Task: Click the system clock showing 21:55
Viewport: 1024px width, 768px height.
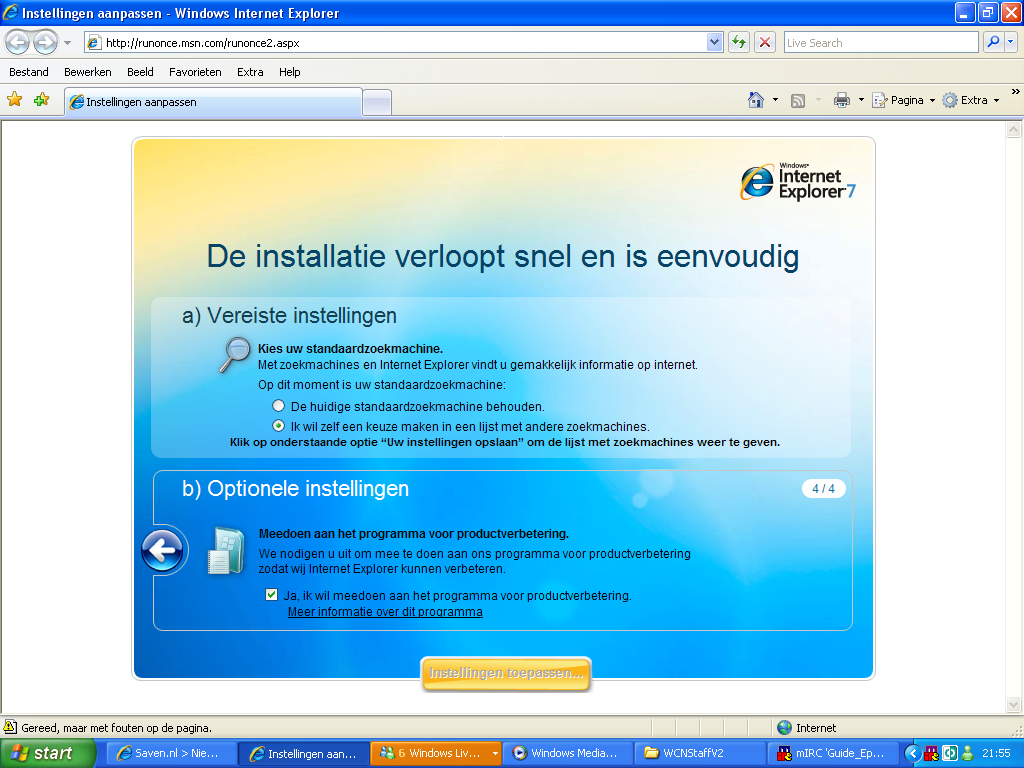Action: coord(996,753)
